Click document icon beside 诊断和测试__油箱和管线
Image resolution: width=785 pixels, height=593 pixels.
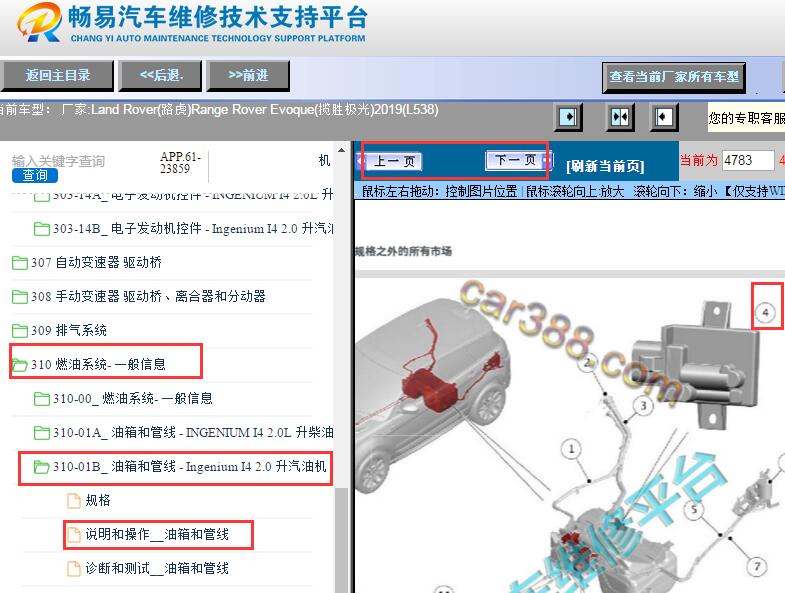[x=74, y=568]
